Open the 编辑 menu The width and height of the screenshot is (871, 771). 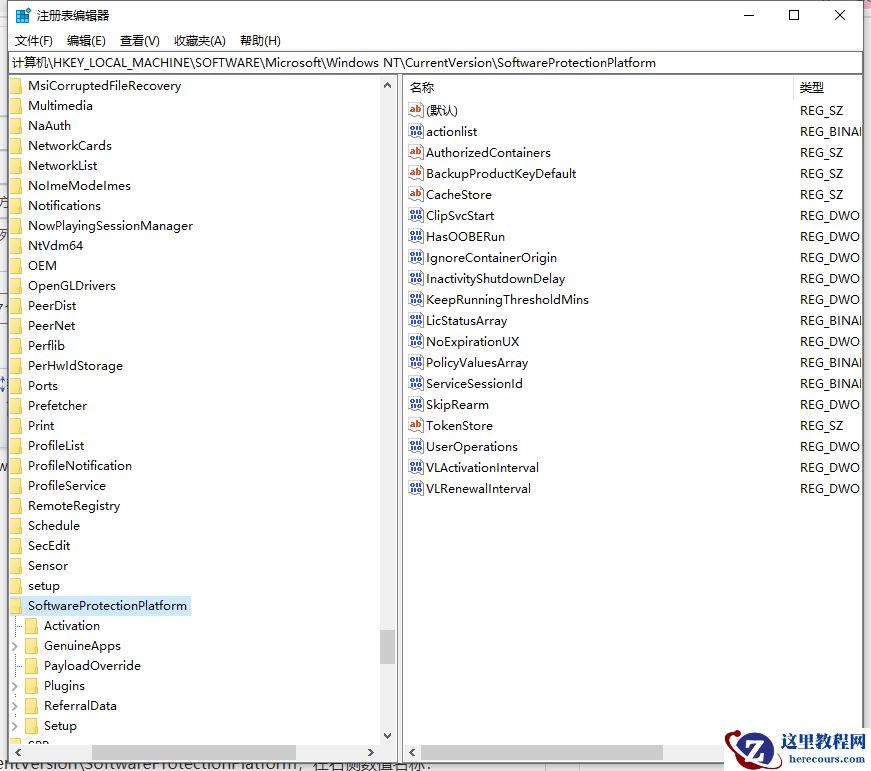[84, 40]
